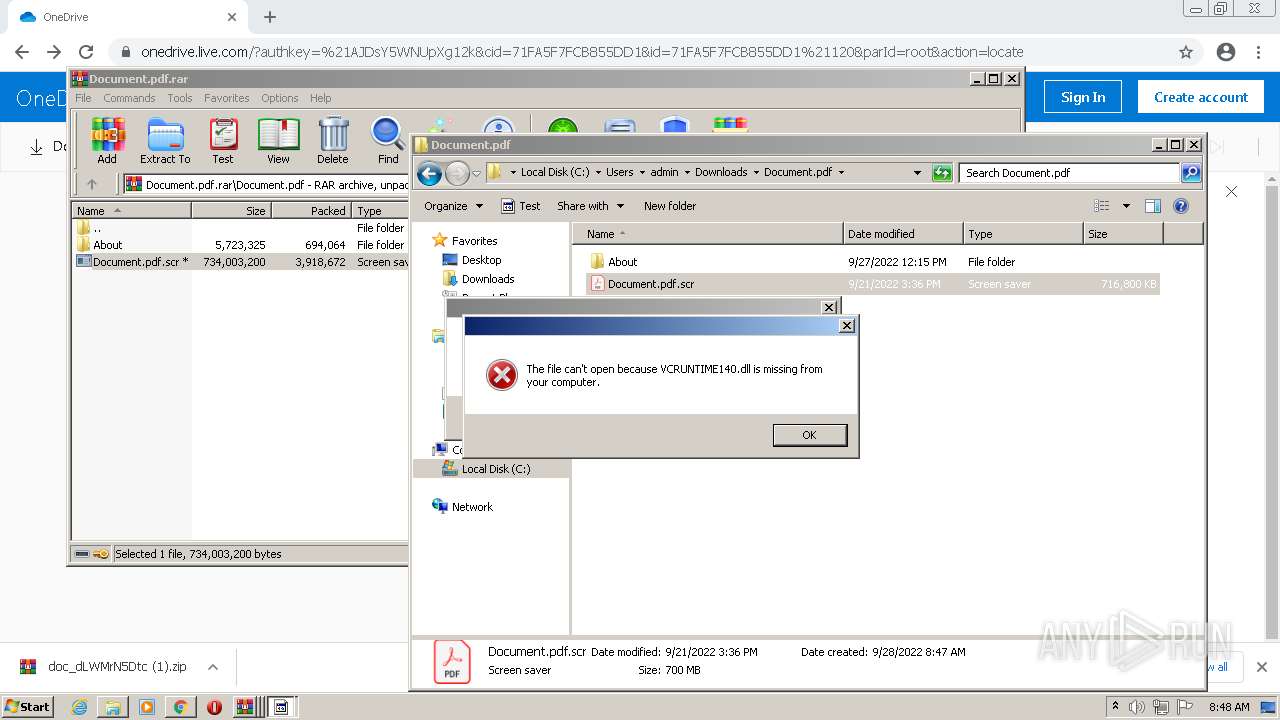
Task: Click Explorer's Change your view icon
Action: (1102, 206)
